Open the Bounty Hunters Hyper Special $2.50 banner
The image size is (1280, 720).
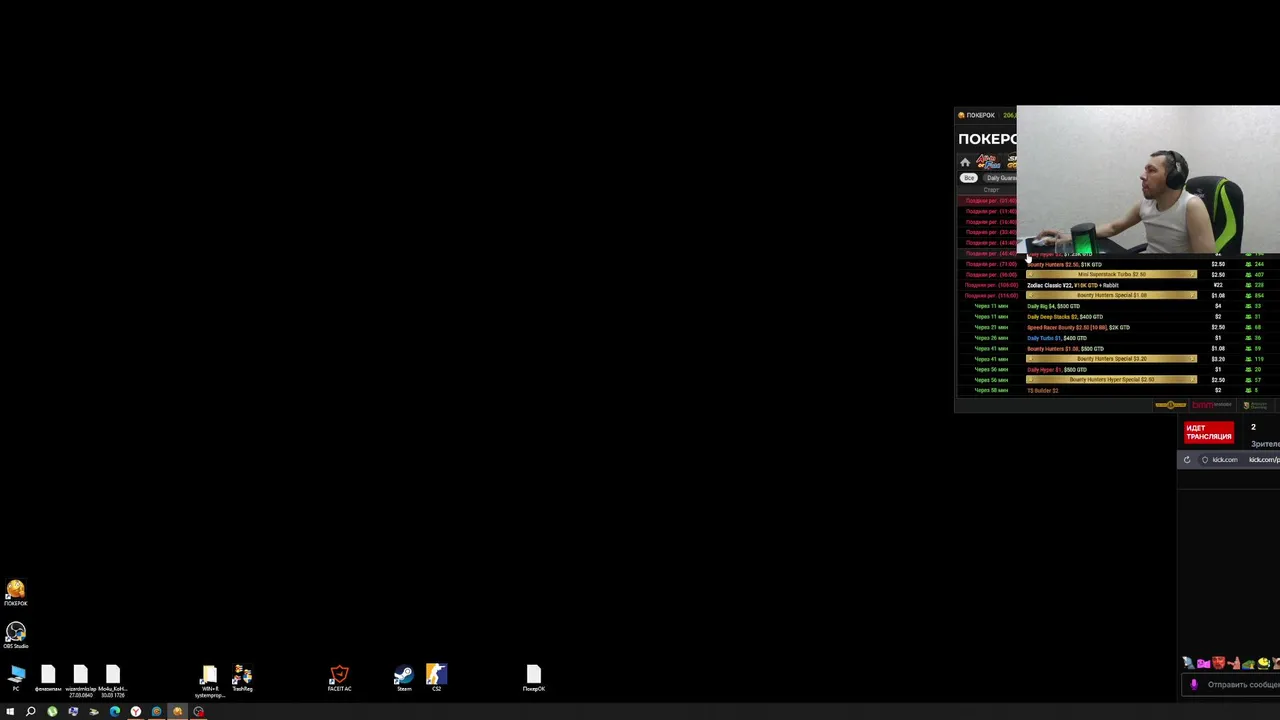click(x=1111, y=380)
